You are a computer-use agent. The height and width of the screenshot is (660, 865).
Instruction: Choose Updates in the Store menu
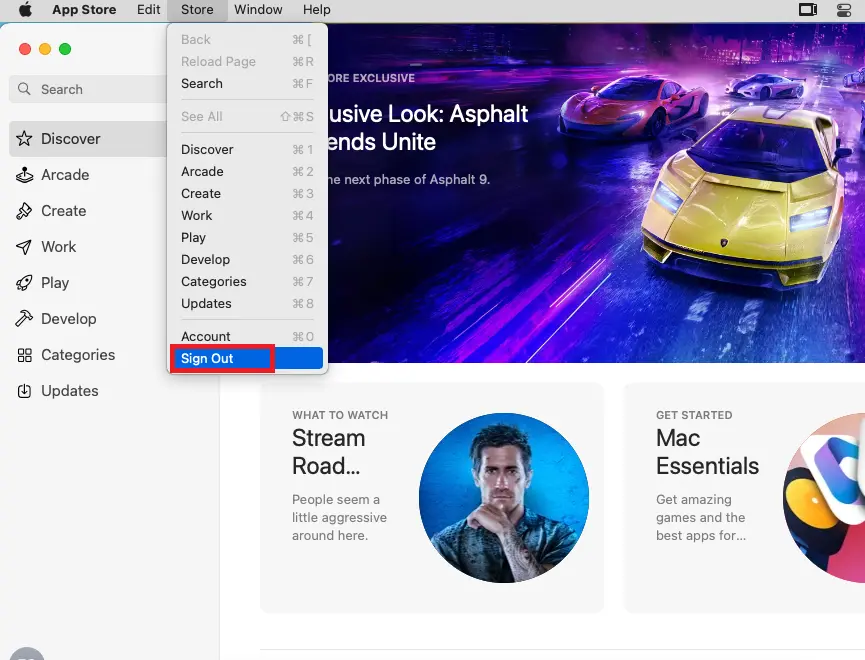[247, 304]
